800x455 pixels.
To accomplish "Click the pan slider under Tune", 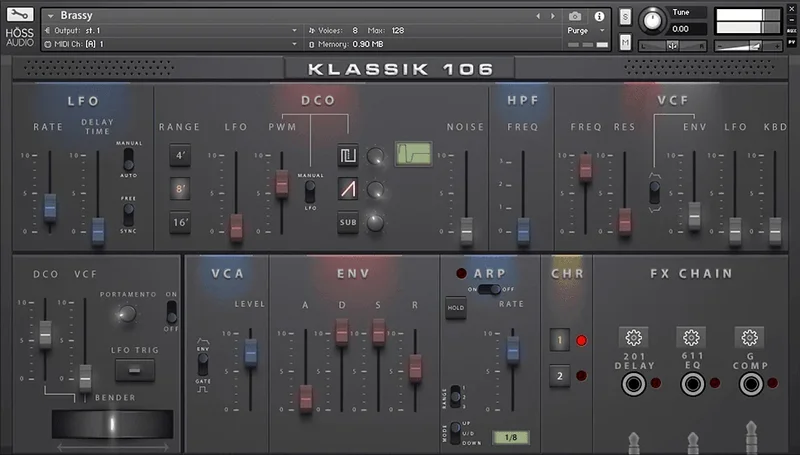I will pos(673,46).
